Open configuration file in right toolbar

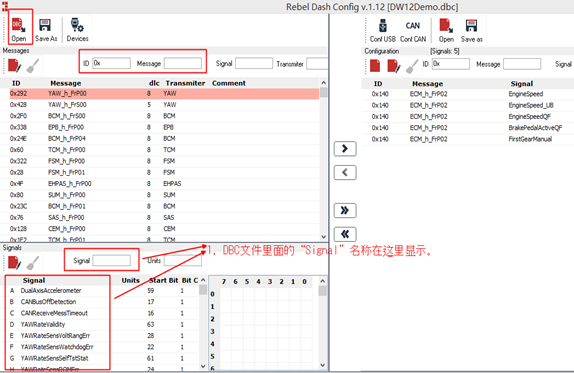446,30
